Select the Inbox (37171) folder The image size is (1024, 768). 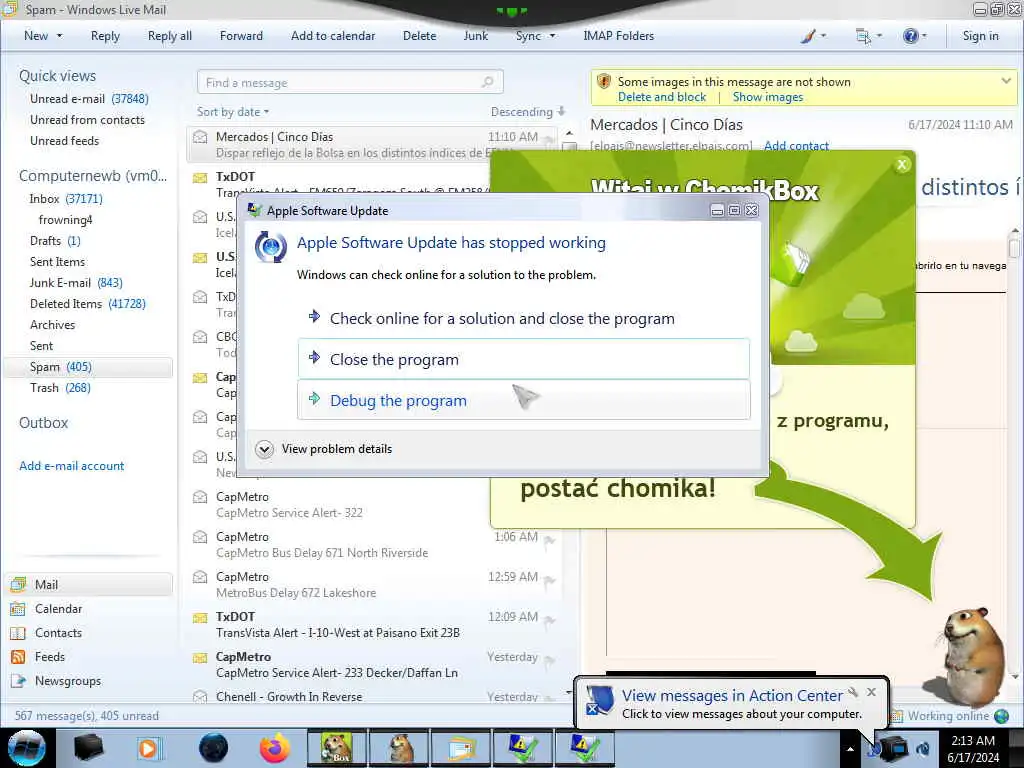click(66, 199)
